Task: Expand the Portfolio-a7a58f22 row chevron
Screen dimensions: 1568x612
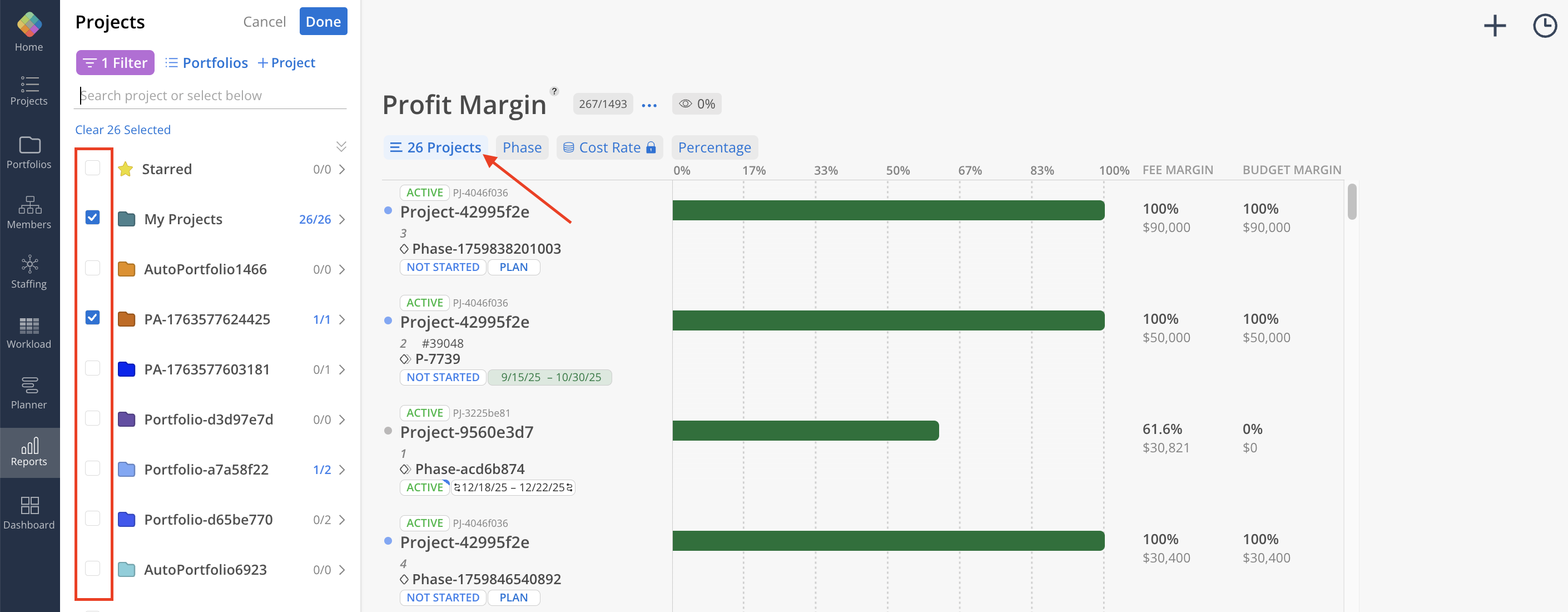Action: tap(342, 470)
